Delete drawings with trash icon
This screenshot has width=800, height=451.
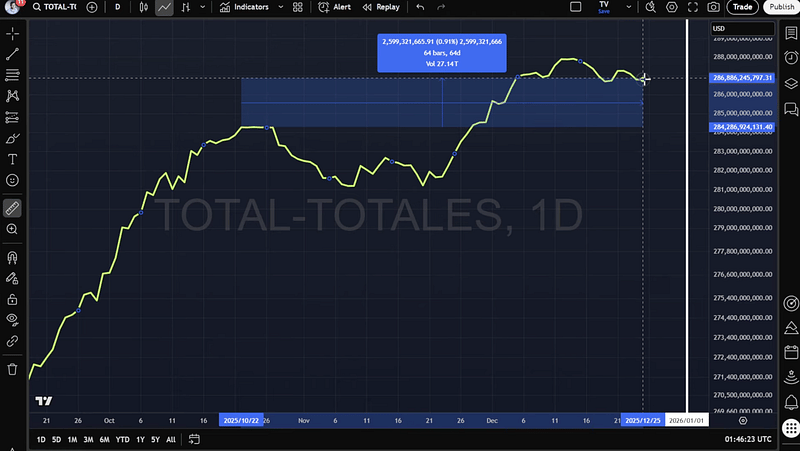[12, 369]
